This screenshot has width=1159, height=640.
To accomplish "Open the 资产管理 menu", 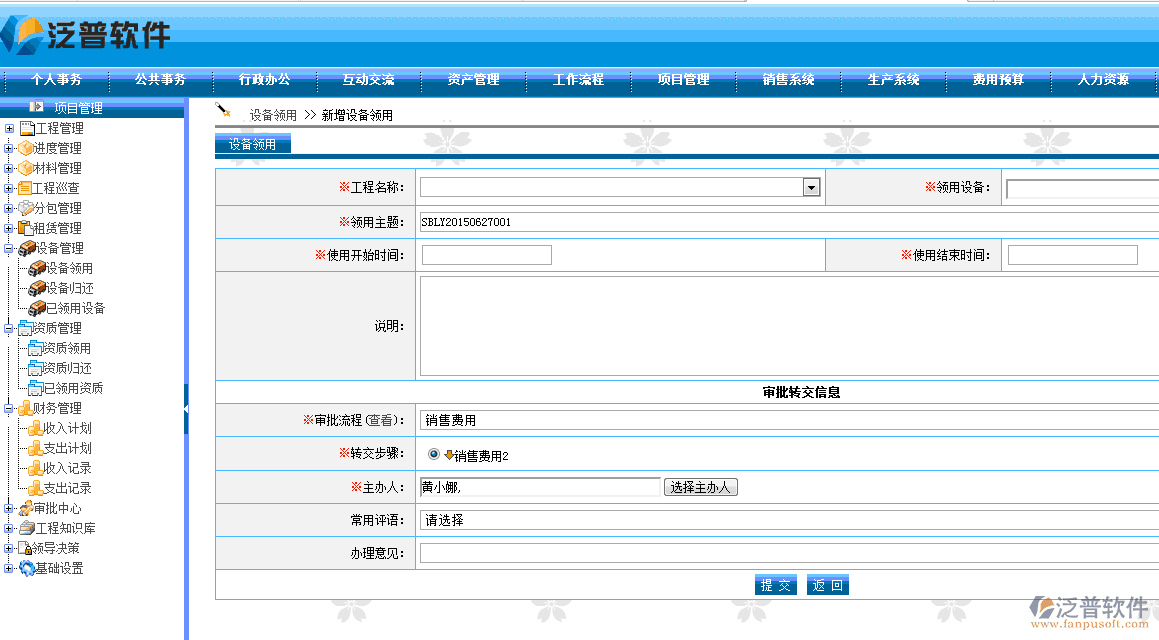I will click(x=473, y=80).
